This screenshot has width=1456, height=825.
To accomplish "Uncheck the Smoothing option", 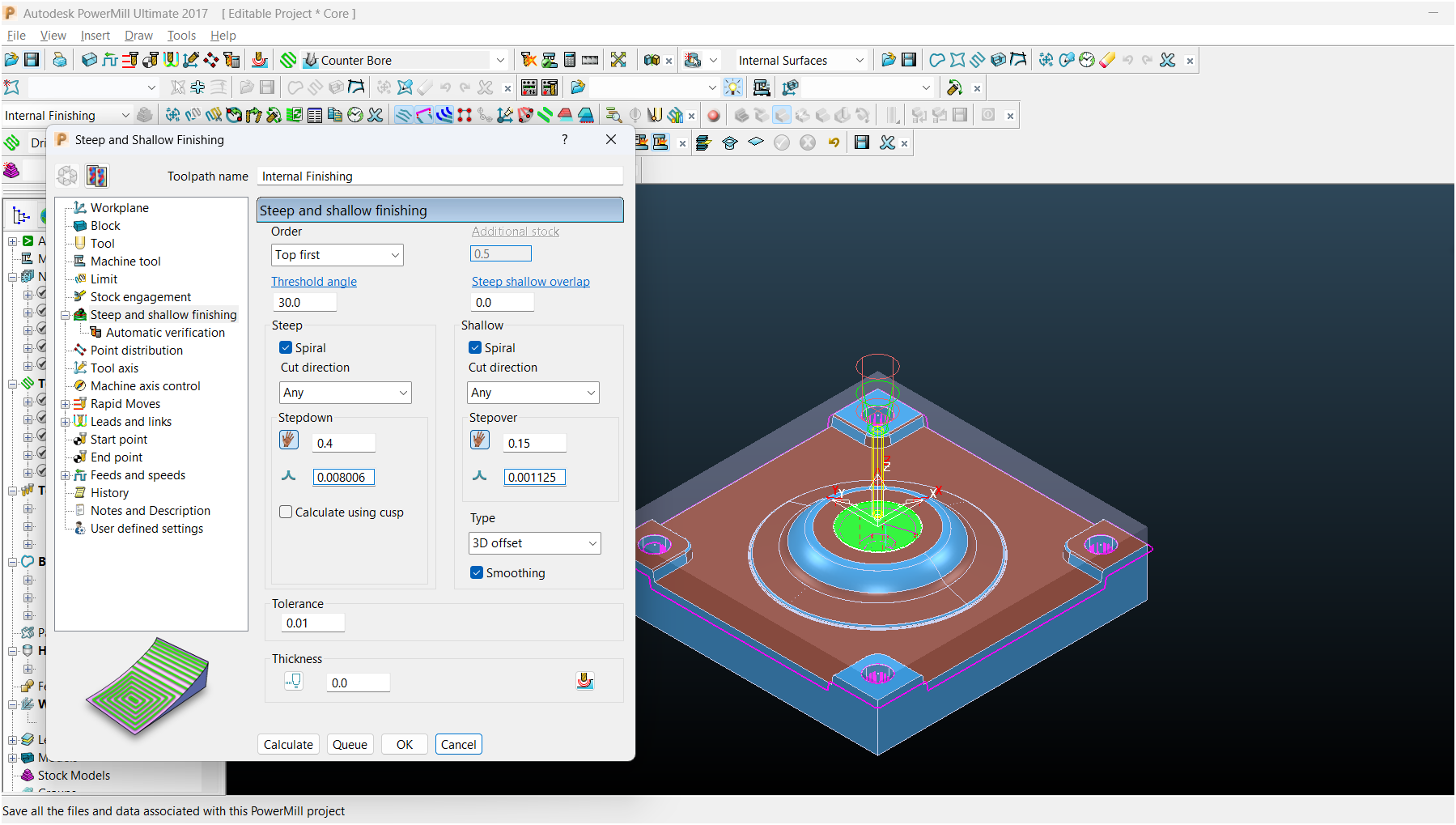I will point(477,573).
